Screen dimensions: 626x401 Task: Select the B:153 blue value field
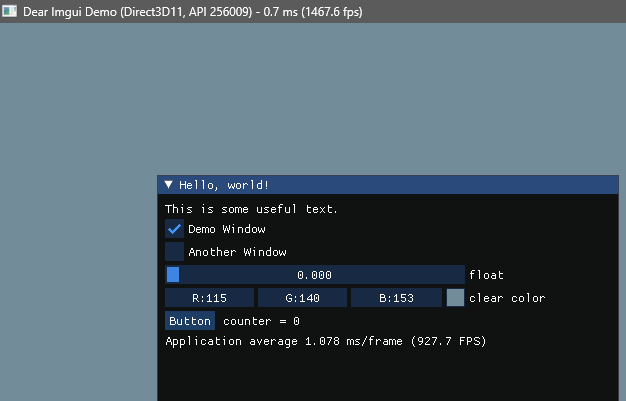[396, 298]
